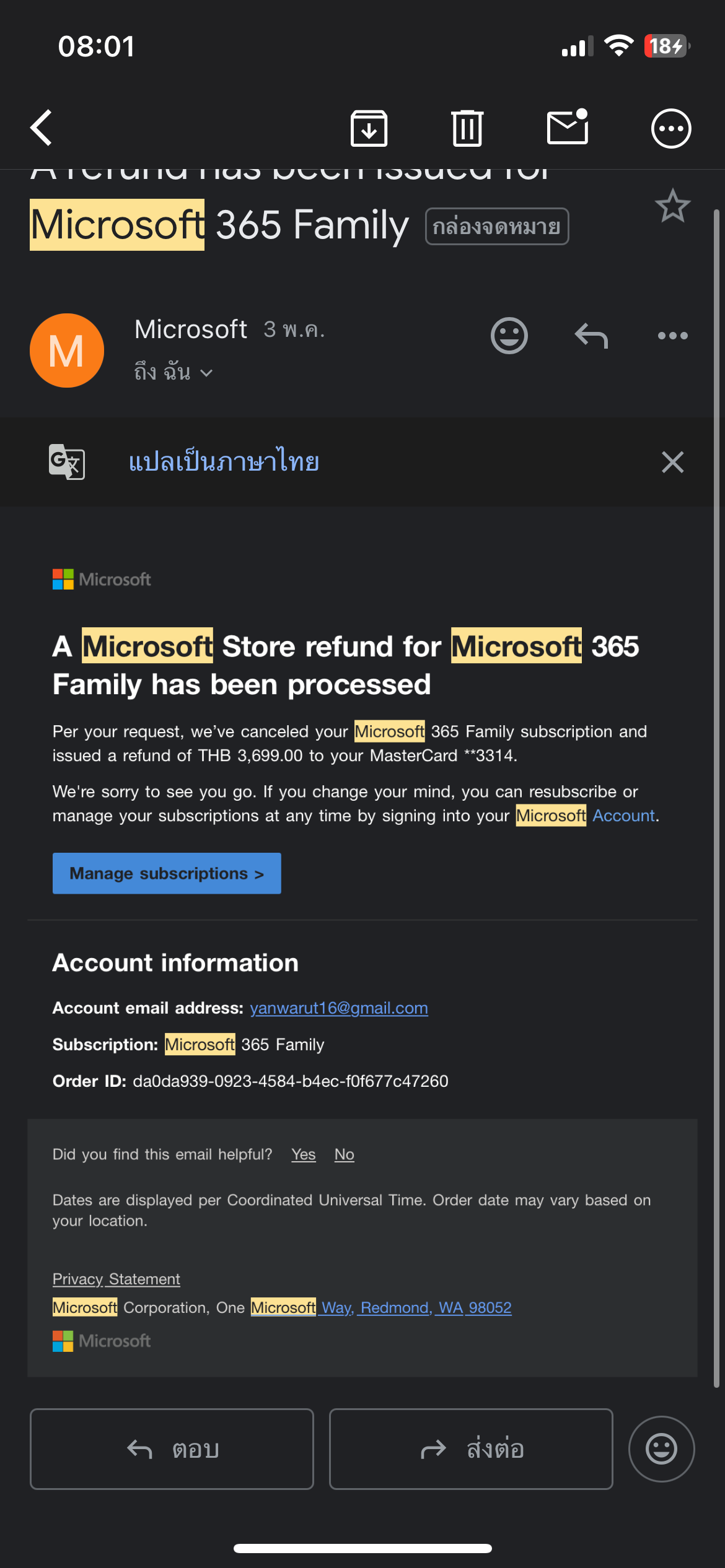Reply using the arrow next to sender
The image size is (725, 1568).
[591, 336]
